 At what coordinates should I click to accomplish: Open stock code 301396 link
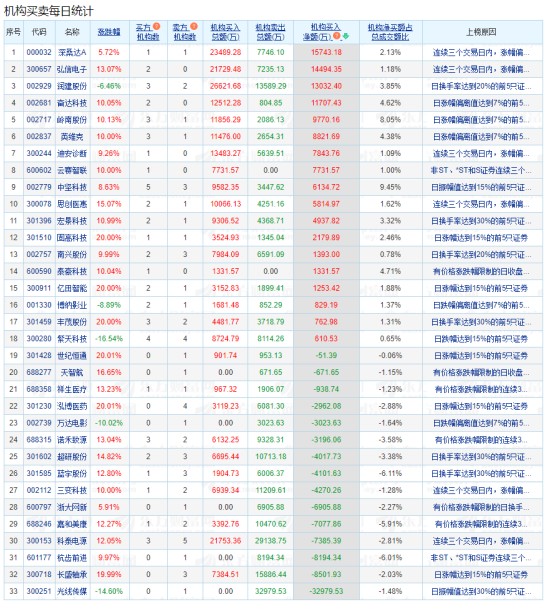point(39,221)
